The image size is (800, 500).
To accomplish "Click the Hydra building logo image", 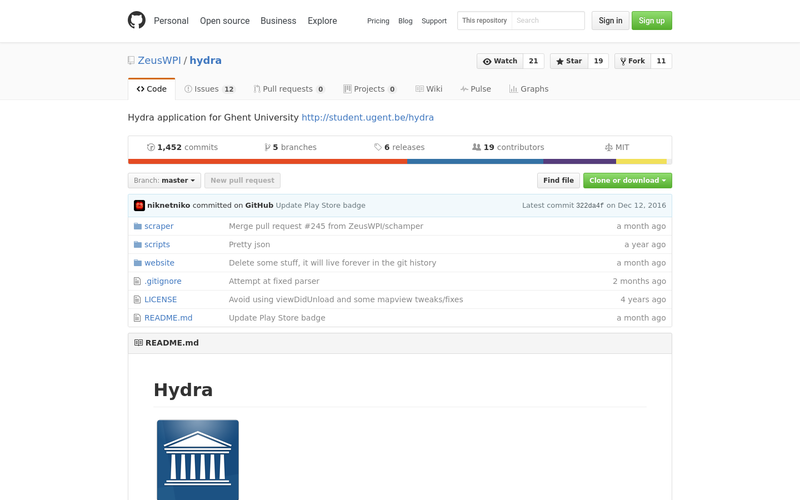I will click(198, 460).
